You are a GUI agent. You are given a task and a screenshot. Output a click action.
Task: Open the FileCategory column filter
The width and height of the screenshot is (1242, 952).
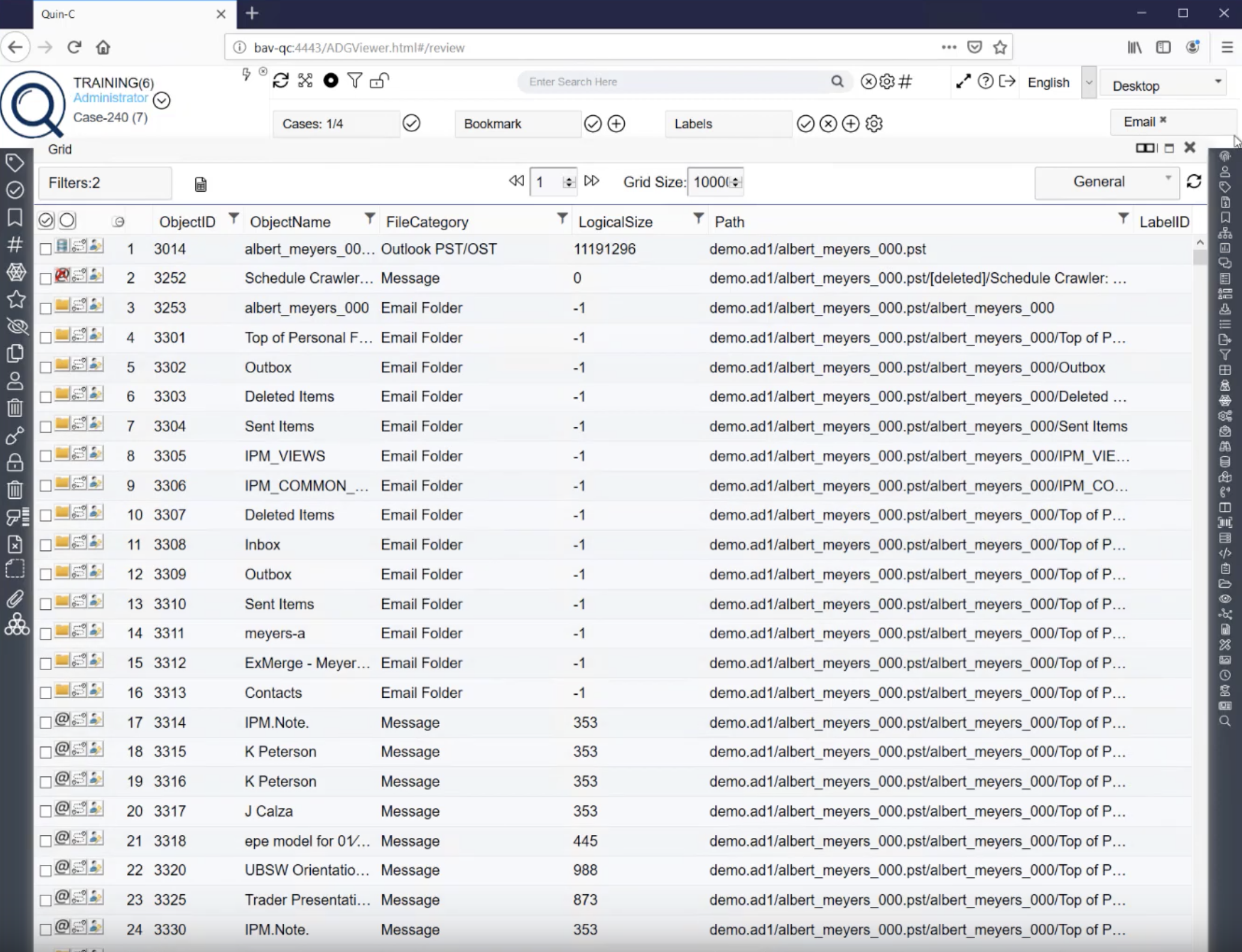[x=562, y=218]
